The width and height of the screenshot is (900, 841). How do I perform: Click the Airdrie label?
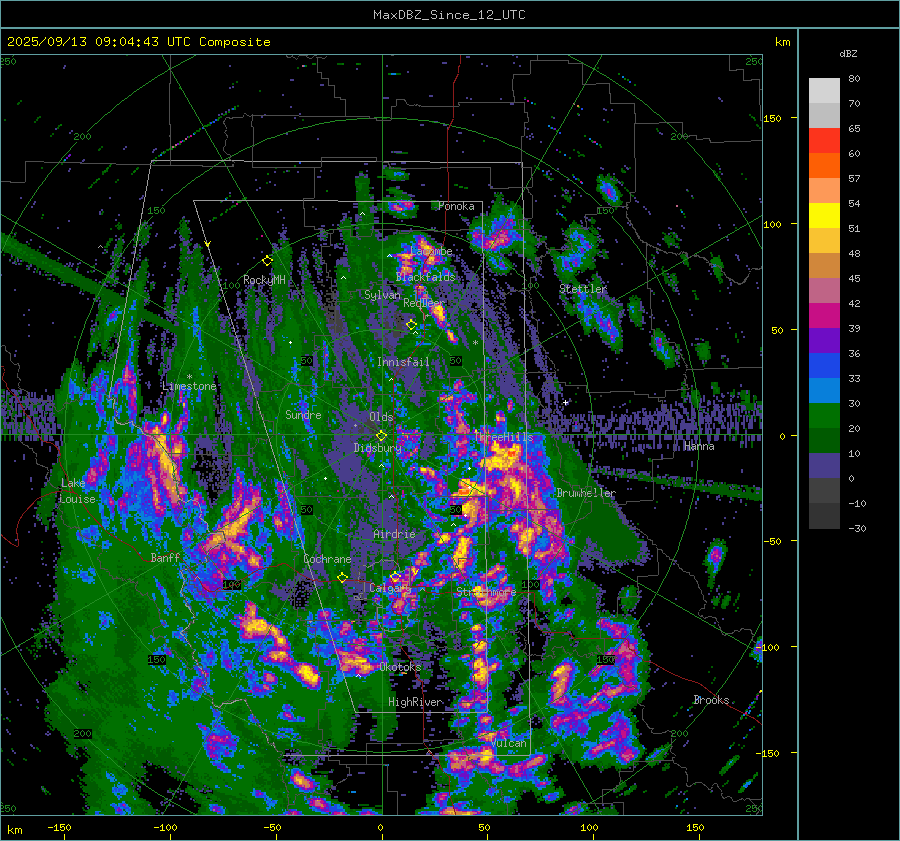coord(394,534)
